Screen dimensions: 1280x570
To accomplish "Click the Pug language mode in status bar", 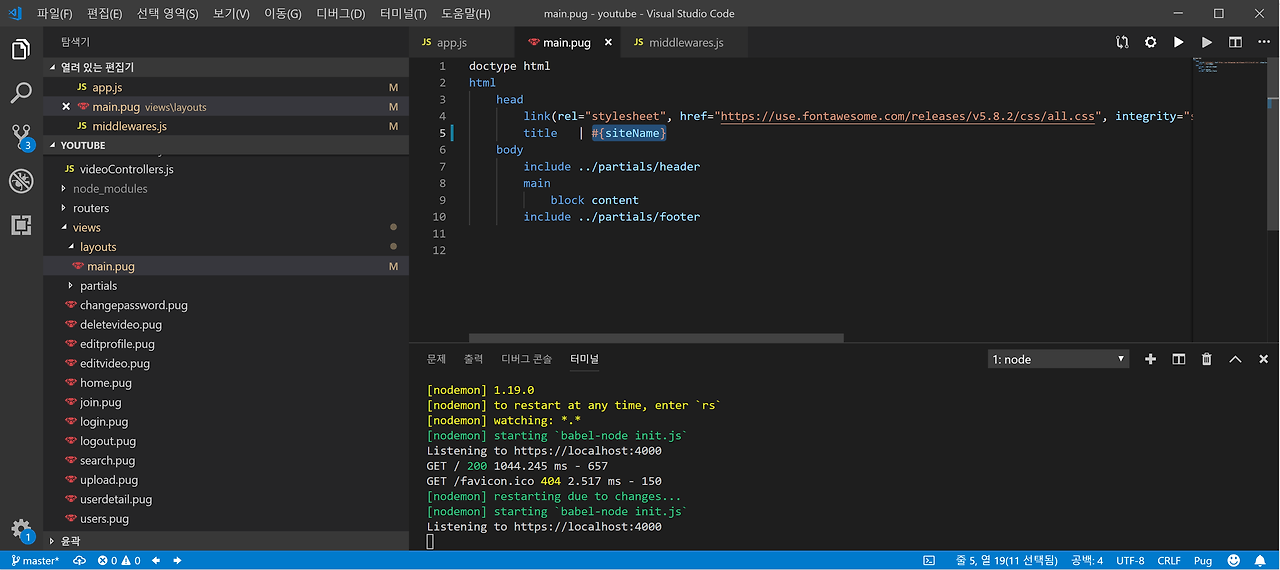I will [x=1203, y=561].
